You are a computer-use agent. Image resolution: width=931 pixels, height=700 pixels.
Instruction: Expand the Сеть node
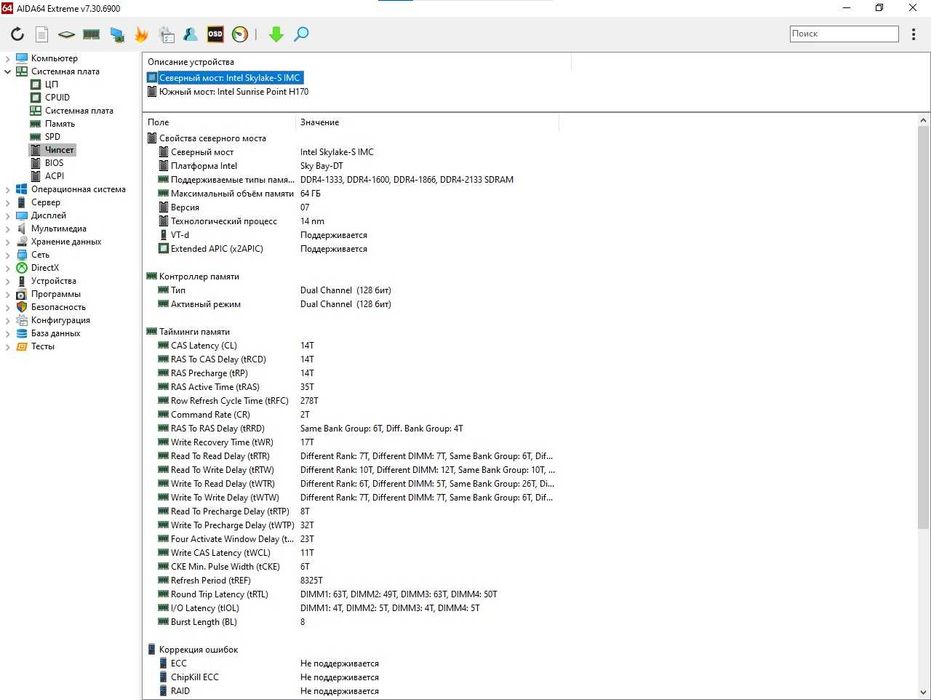7,255
